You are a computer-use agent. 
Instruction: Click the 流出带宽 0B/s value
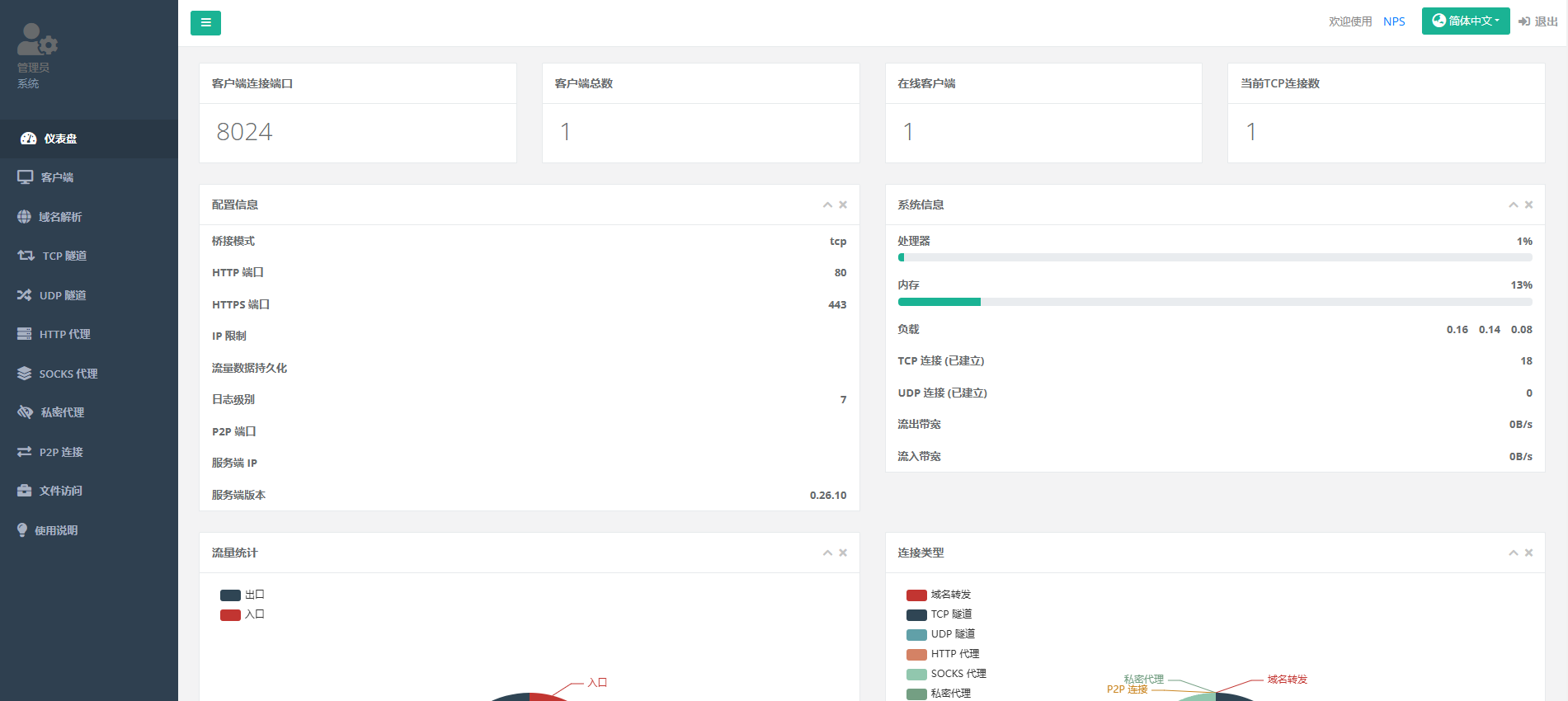click(x=1521, y=425)
